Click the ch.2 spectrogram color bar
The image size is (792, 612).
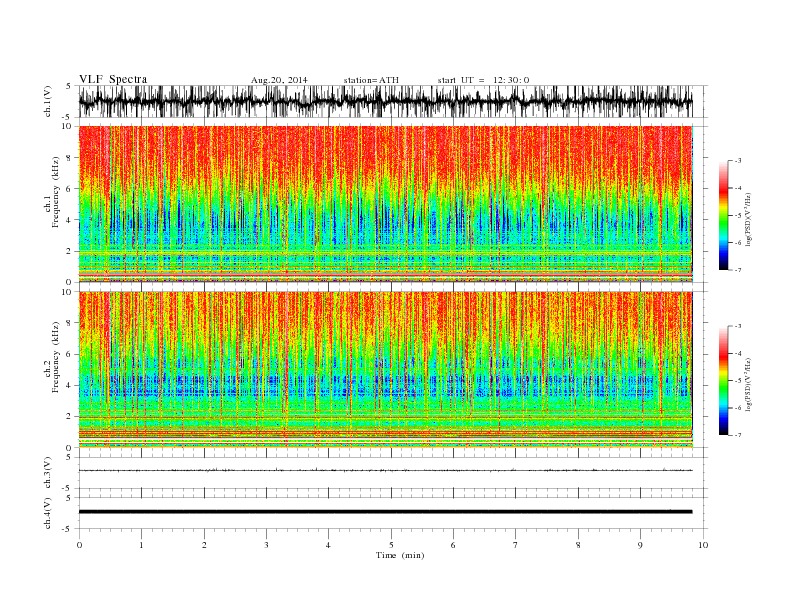(723, 380)
